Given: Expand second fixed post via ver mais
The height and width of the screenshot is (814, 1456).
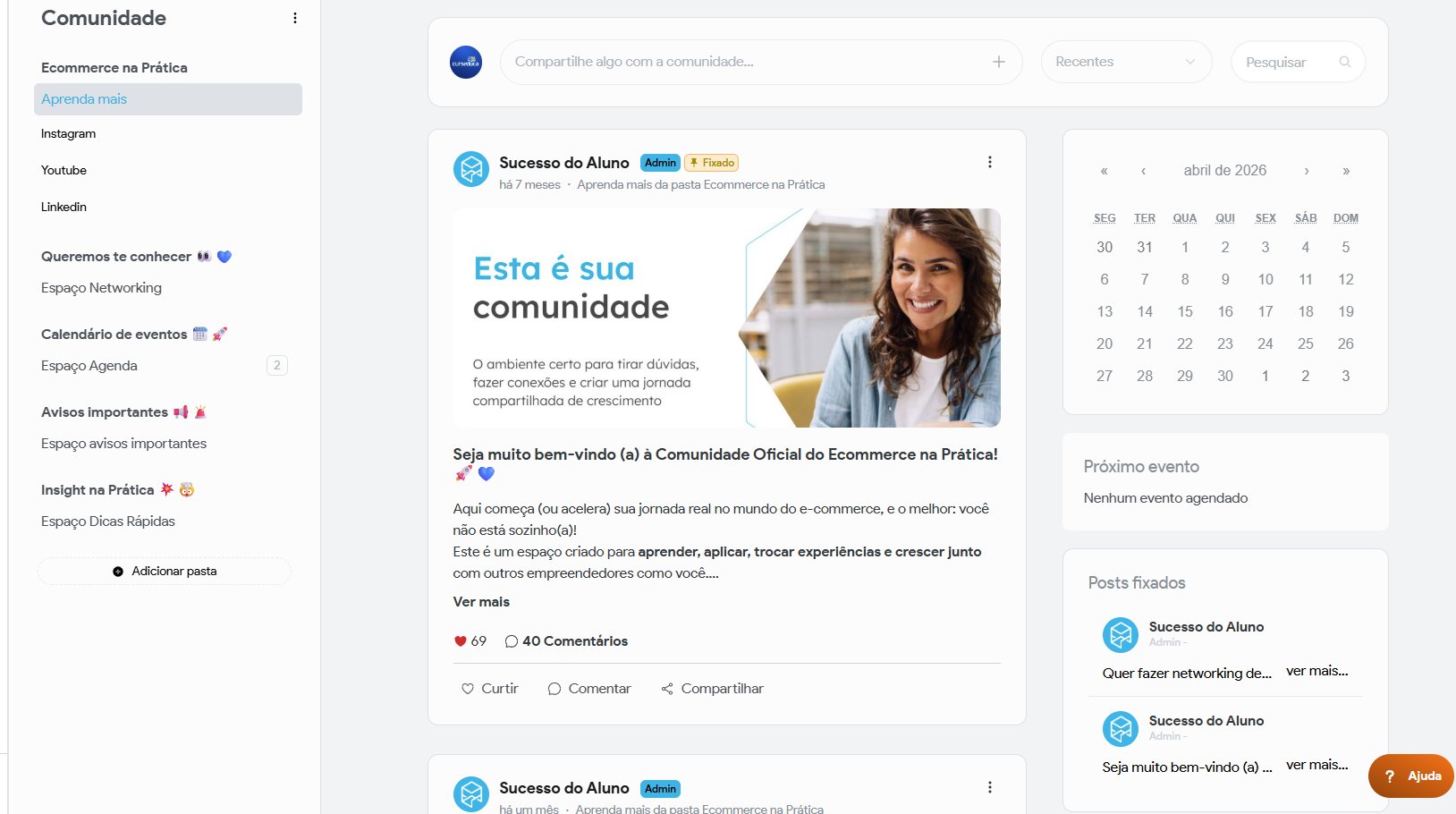Looking at the screenshot, I should (1316, 765).
